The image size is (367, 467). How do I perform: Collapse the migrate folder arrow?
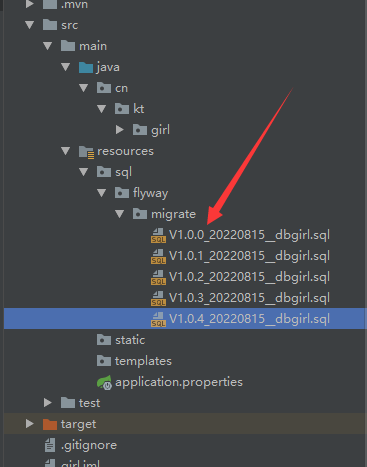pyautogui.click(x=120, y=214)
